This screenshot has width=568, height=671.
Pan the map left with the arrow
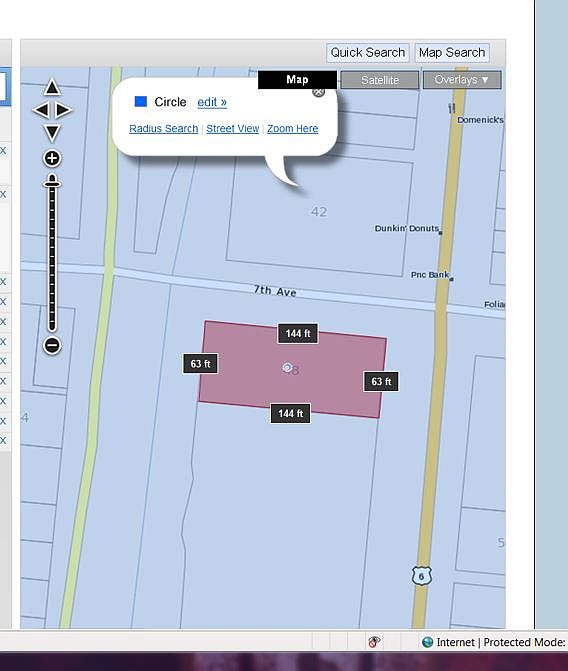(41, 110)
